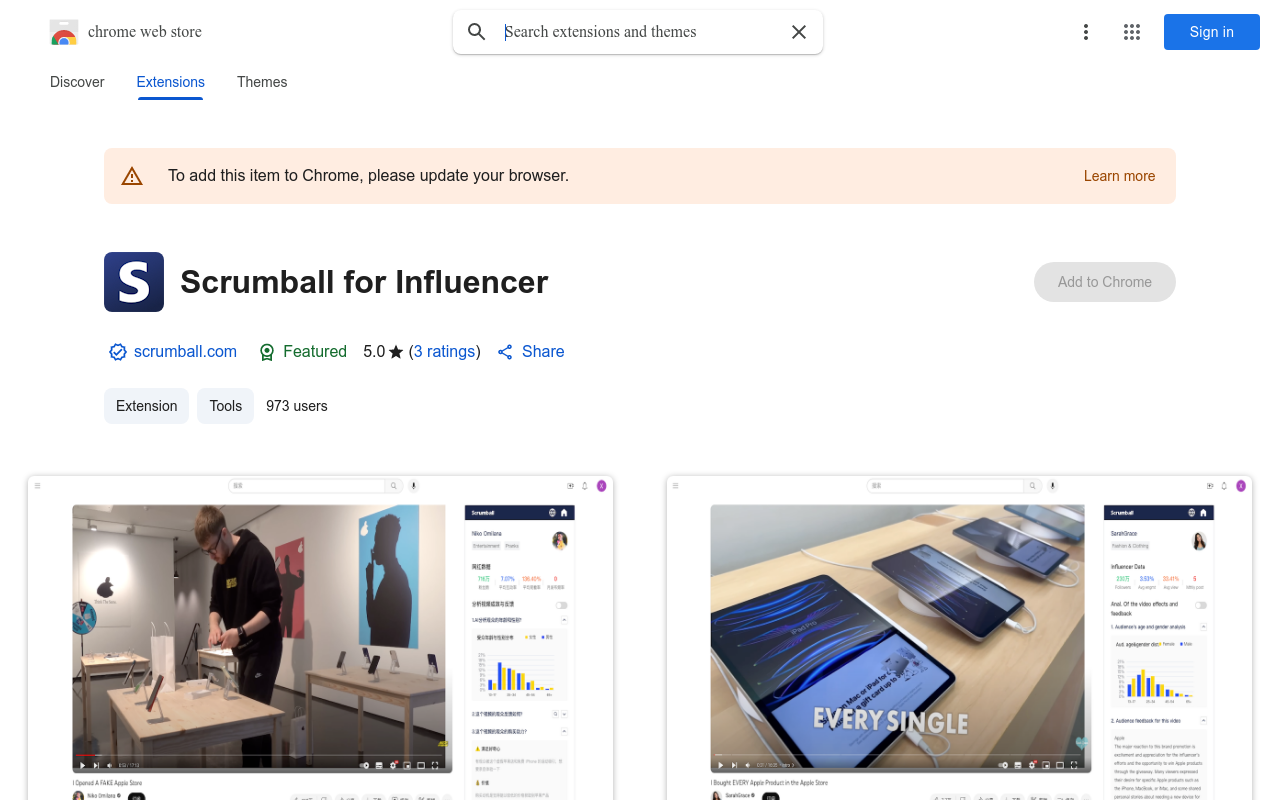Open the first screenshot with FAKE Apple Store video
1280x800 pixels.
pos(320,638)
